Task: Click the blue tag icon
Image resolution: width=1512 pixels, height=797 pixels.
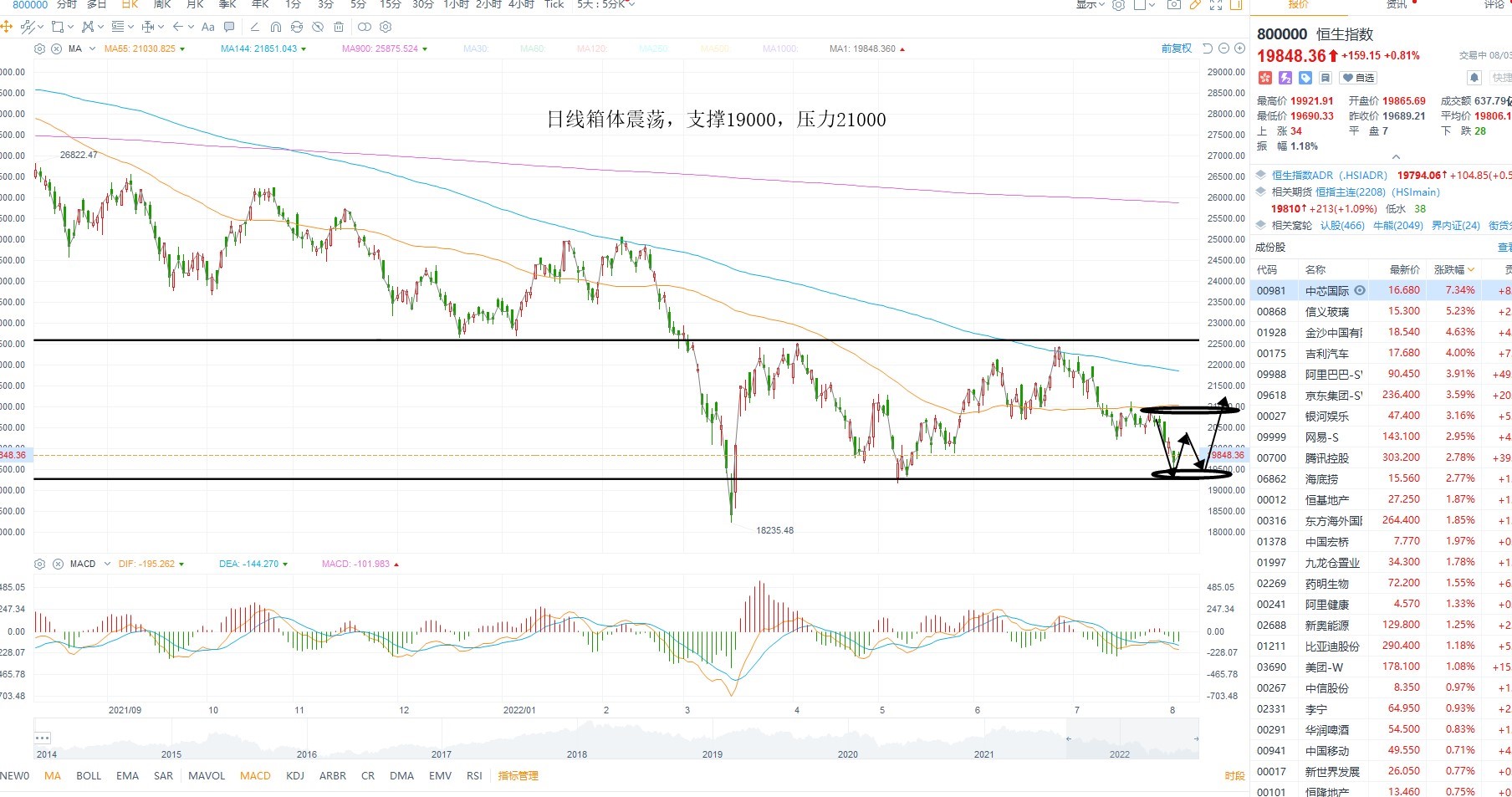Action: 1305,78
